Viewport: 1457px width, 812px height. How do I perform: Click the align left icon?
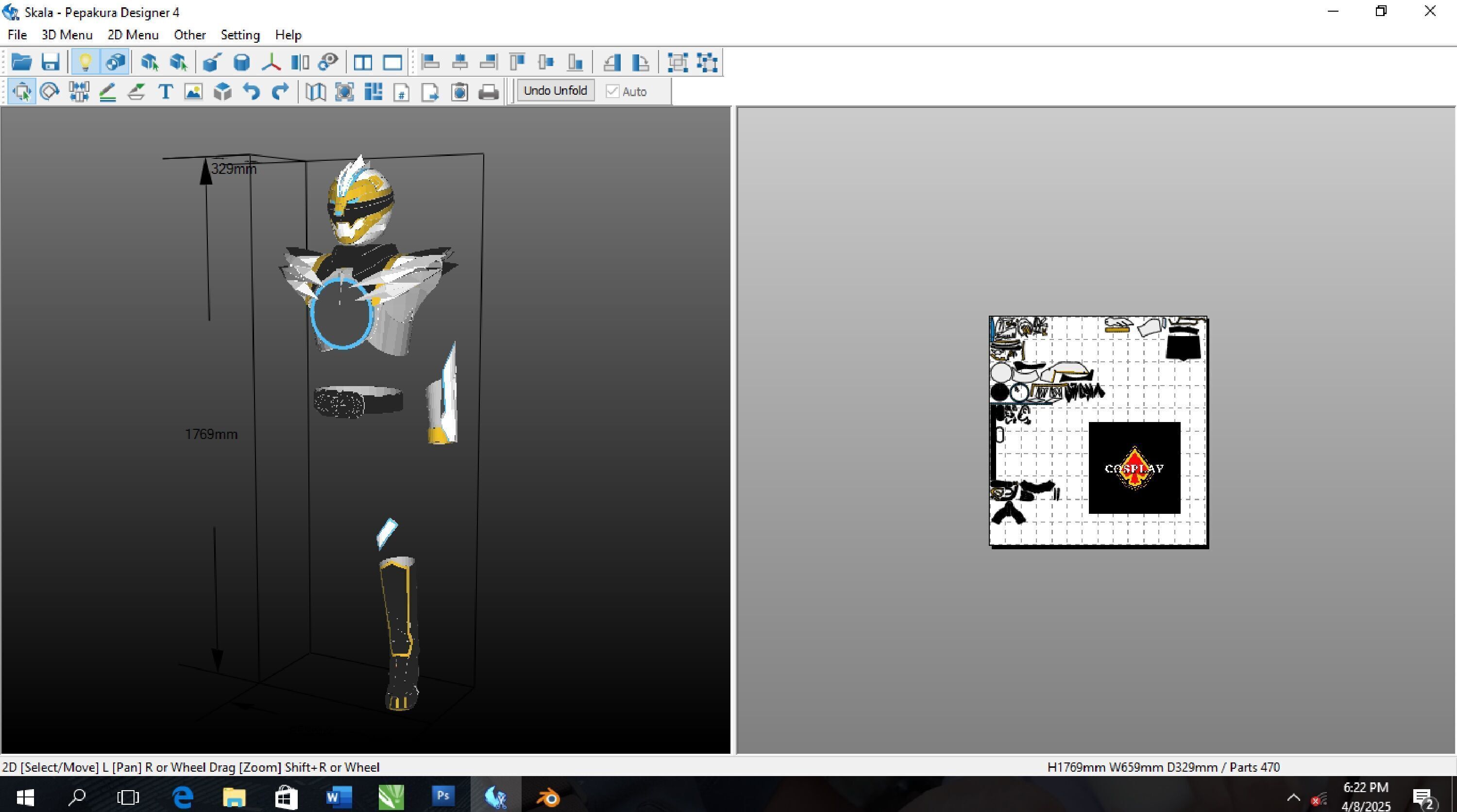[x=430, y=62]
